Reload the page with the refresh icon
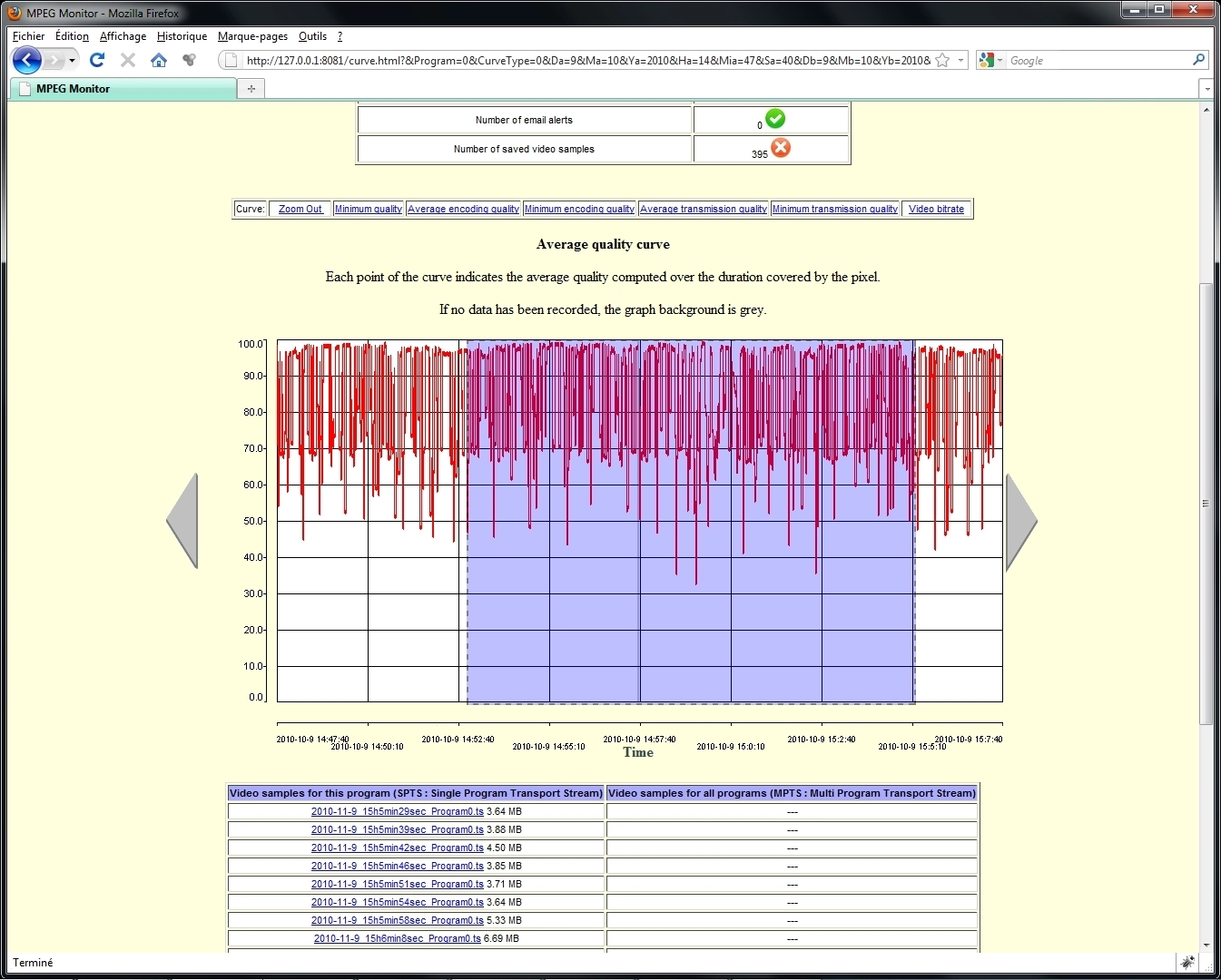Image resolution: width=1221 pixels, height=980 pixels. [x=97, y=61]
